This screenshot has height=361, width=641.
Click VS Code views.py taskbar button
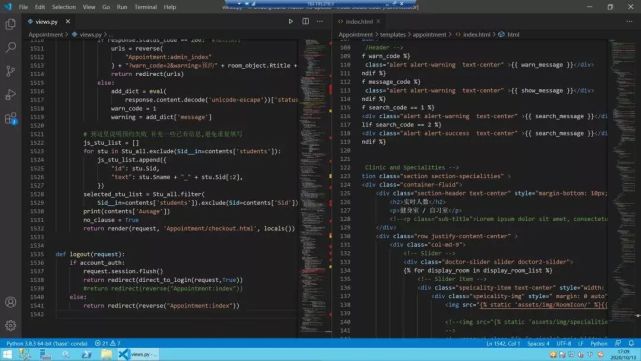138,354
